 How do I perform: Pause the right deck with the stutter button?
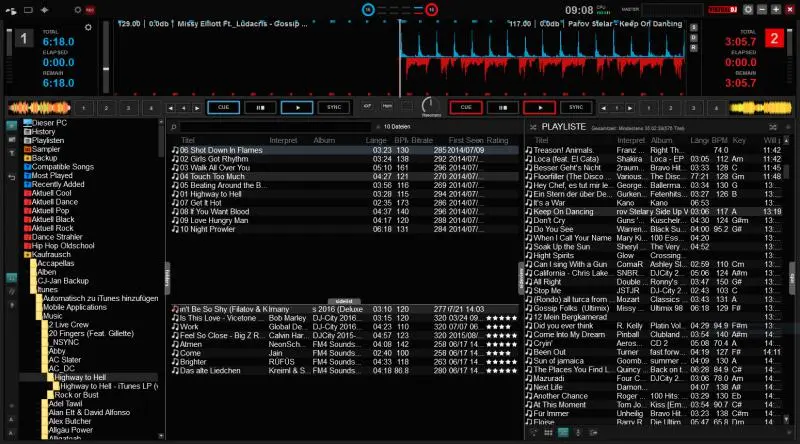(x=504, y=106)
